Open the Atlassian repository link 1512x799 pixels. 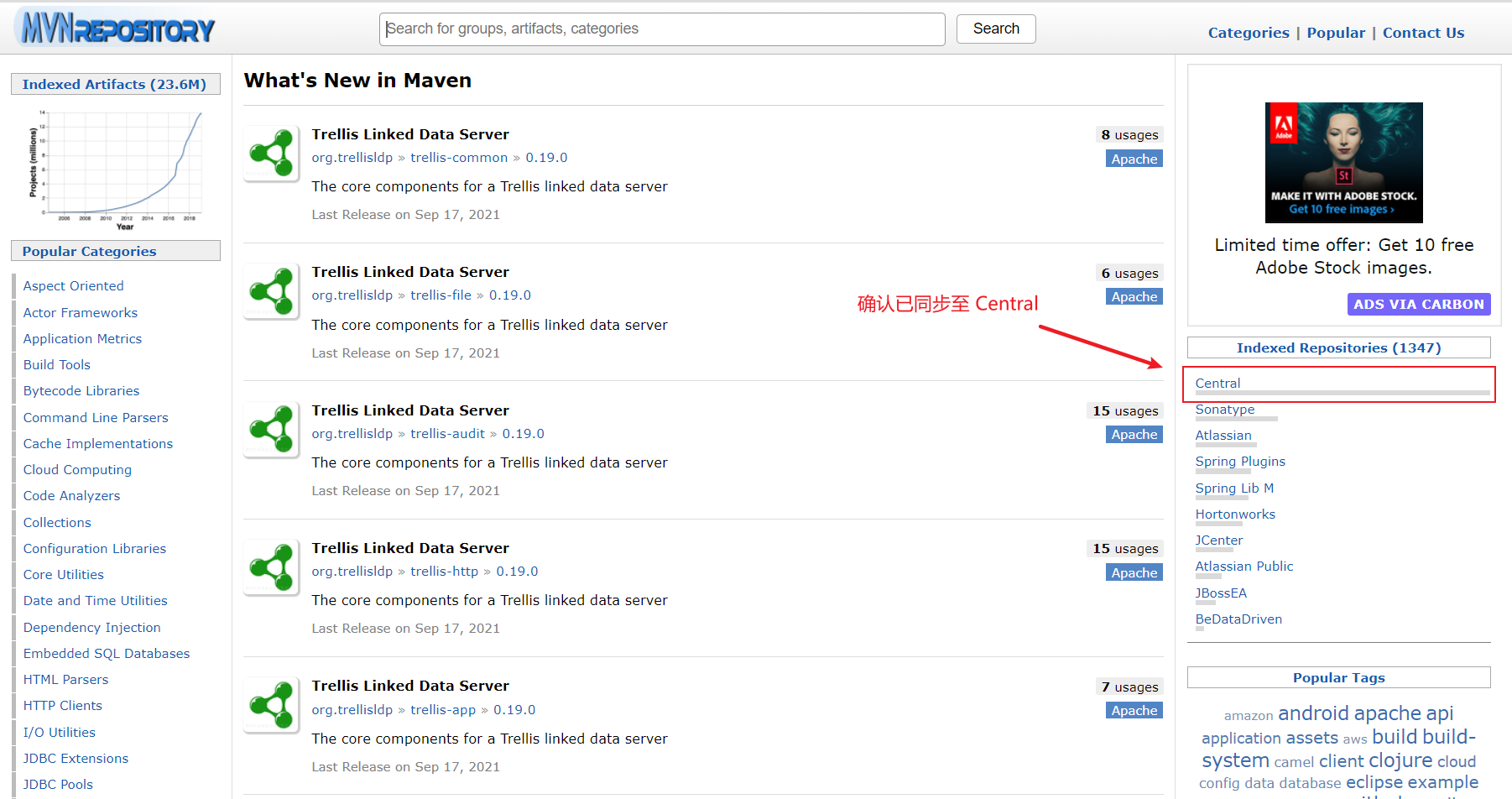tap(1223, 436)
